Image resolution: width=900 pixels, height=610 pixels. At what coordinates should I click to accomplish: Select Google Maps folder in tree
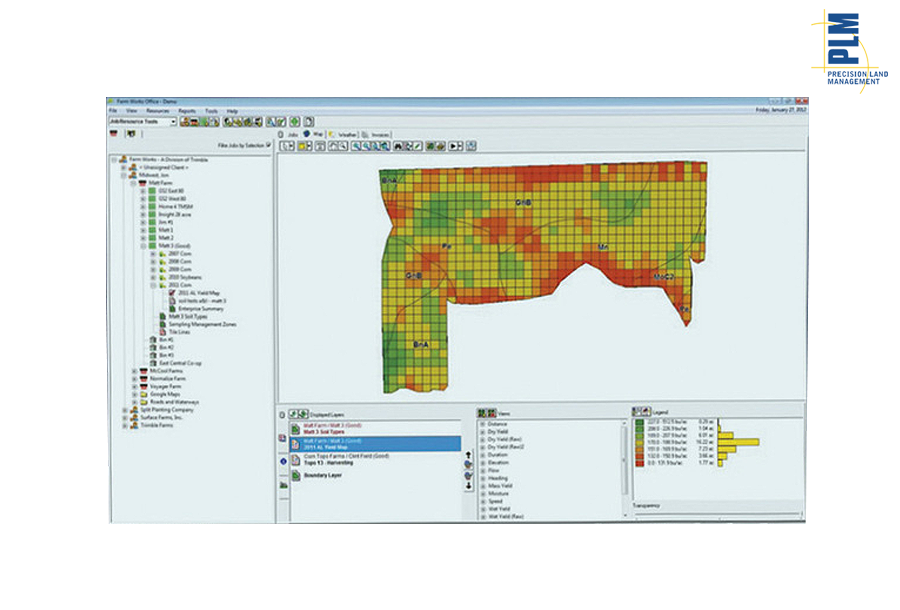point(165,394)
